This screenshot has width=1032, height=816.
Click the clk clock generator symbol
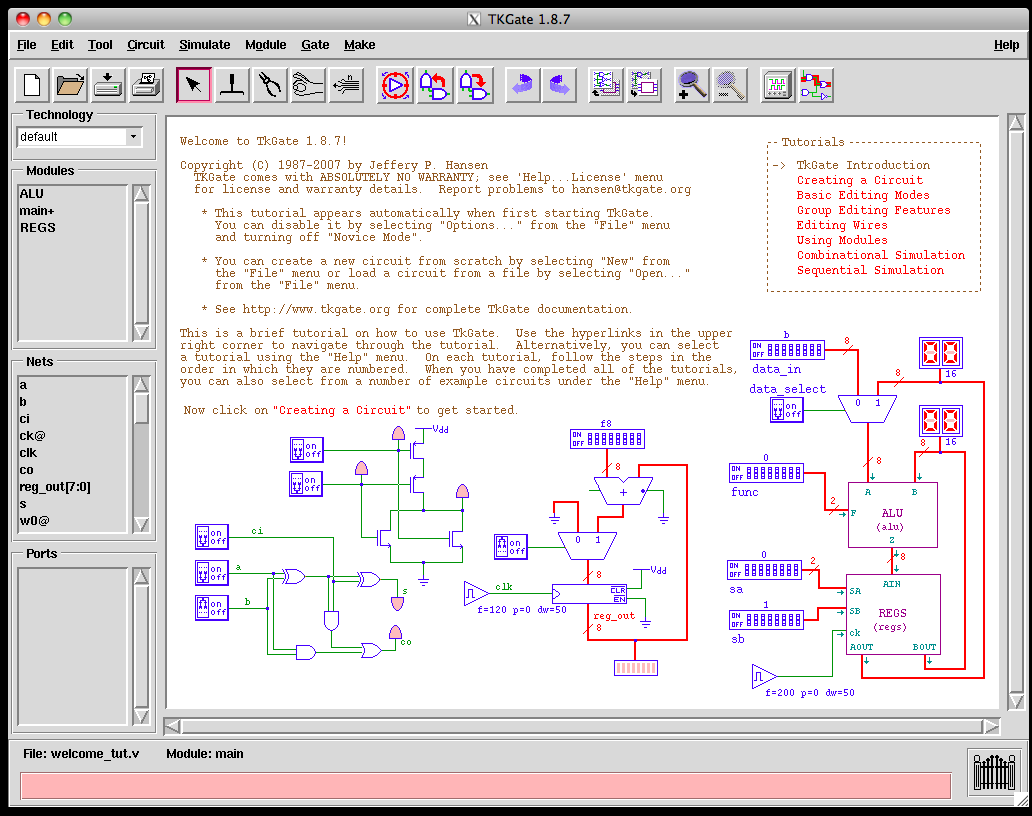pos(476,594)
